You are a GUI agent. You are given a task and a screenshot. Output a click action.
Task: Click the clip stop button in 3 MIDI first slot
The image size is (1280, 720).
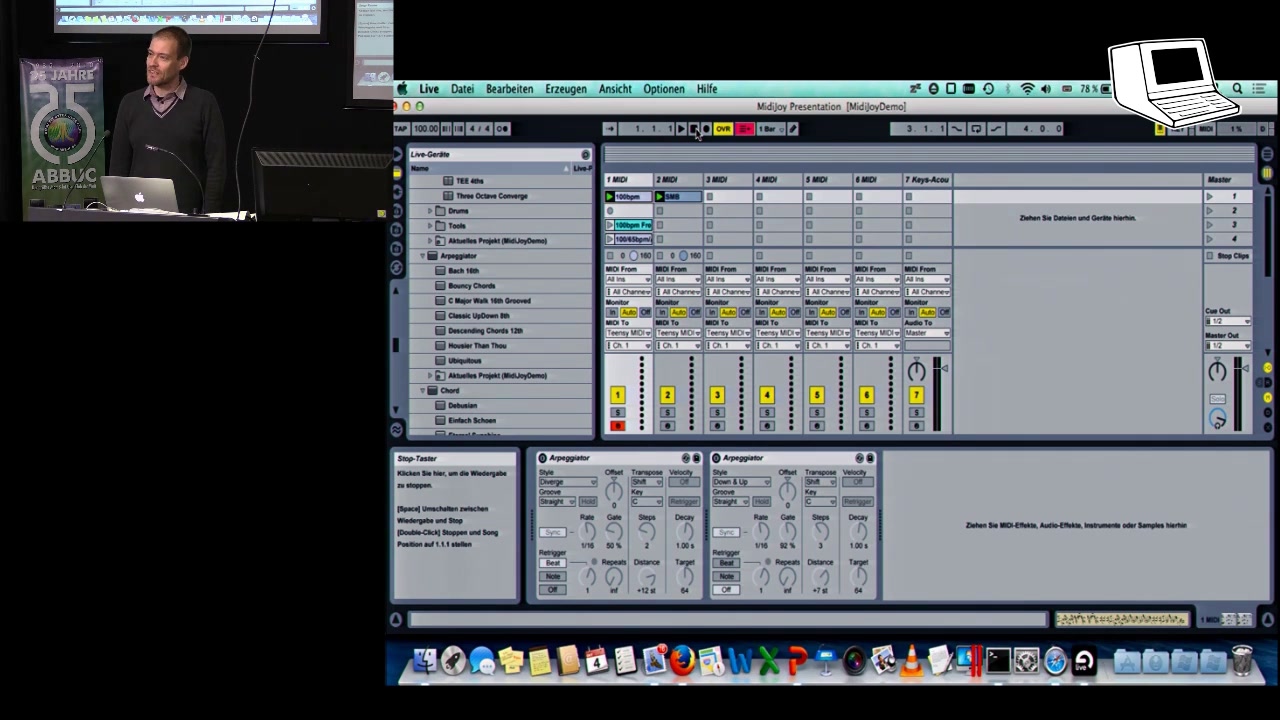pos(710,197)
